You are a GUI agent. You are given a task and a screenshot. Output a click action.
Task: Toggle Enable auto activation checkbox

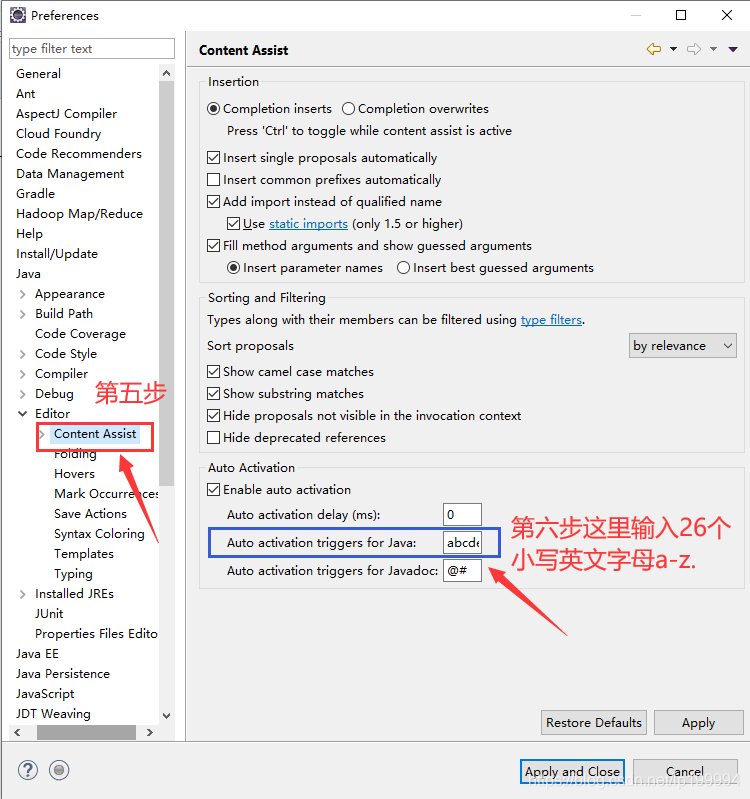pos(213,490)
